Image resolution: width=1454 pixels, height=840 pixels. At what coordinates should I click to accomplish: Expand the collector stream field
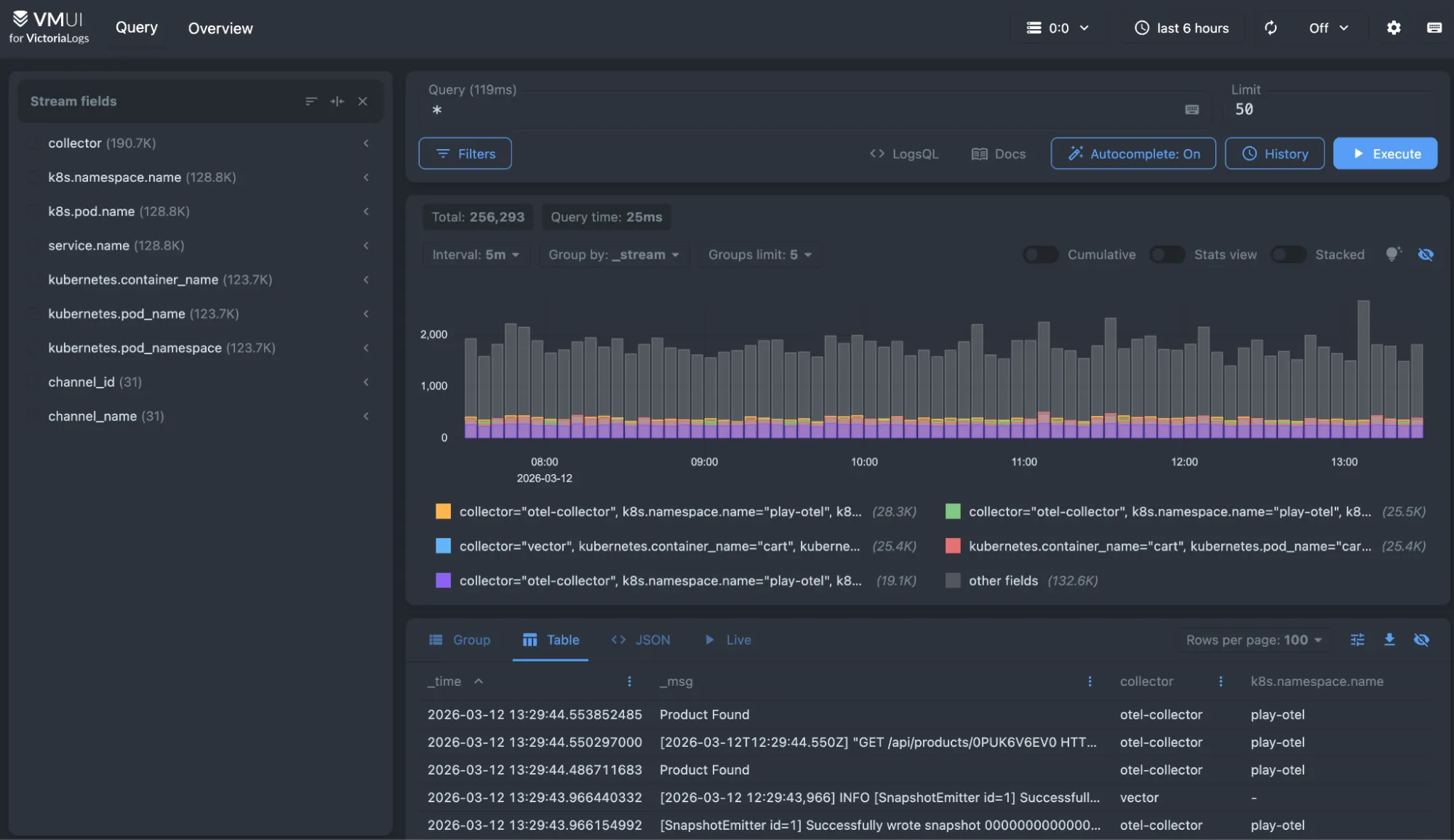coord(366,143)
